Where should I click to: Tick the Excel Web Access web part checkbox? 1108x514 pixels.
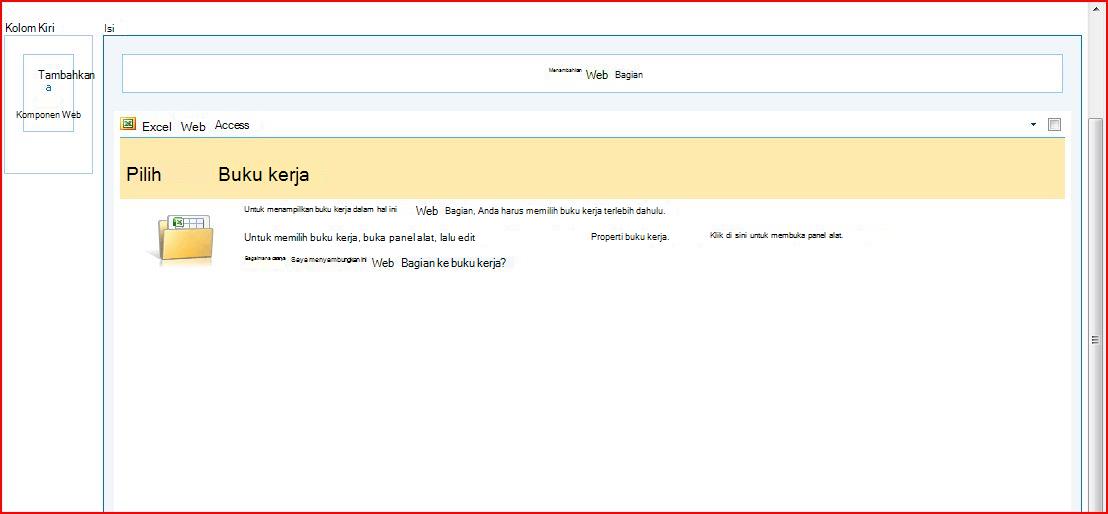tap(1054, 124)
